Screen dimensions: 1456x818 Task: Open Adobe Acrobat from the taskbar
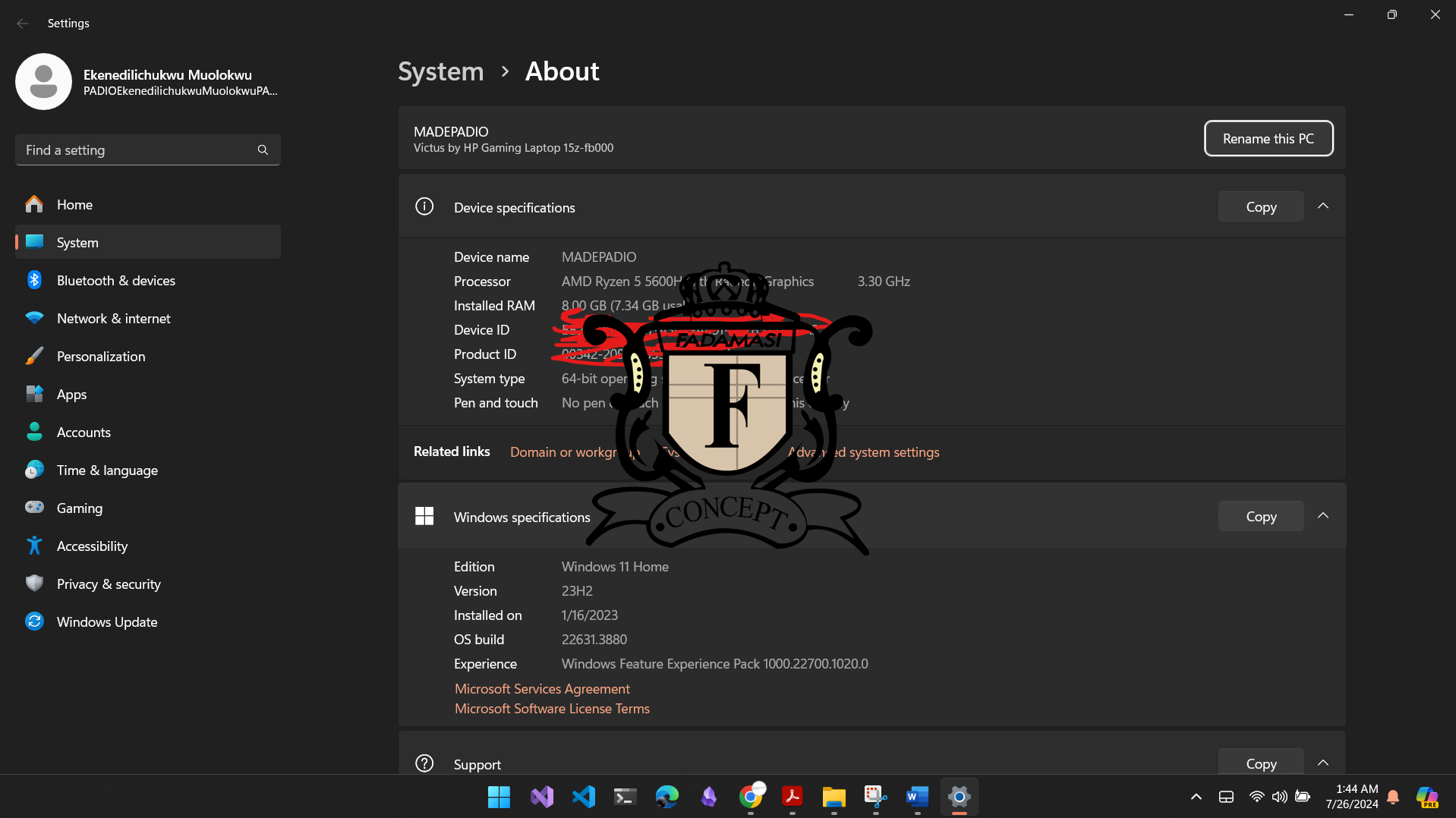point(793,797)
